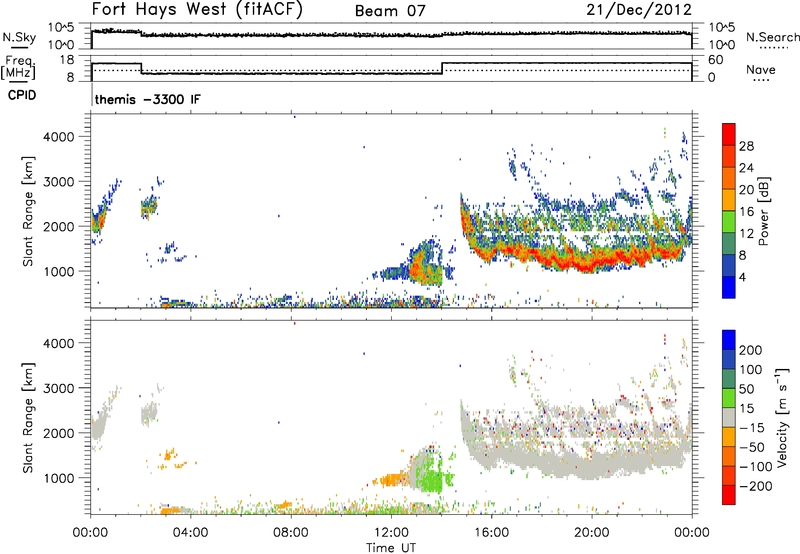The height and width of the screenshot is (554, 800).
Task: Click the 'N.Sky' legend label
Action: (19, 37)
